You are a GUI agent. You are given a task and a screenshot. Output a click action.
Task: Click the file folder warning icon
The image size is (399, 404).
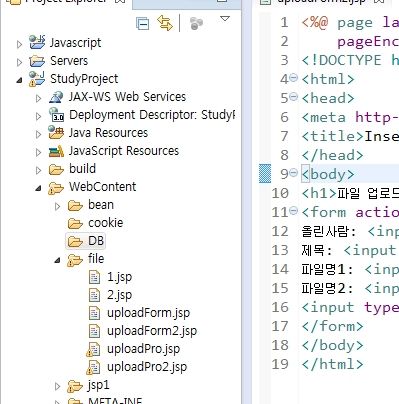[x=75, y=260]
